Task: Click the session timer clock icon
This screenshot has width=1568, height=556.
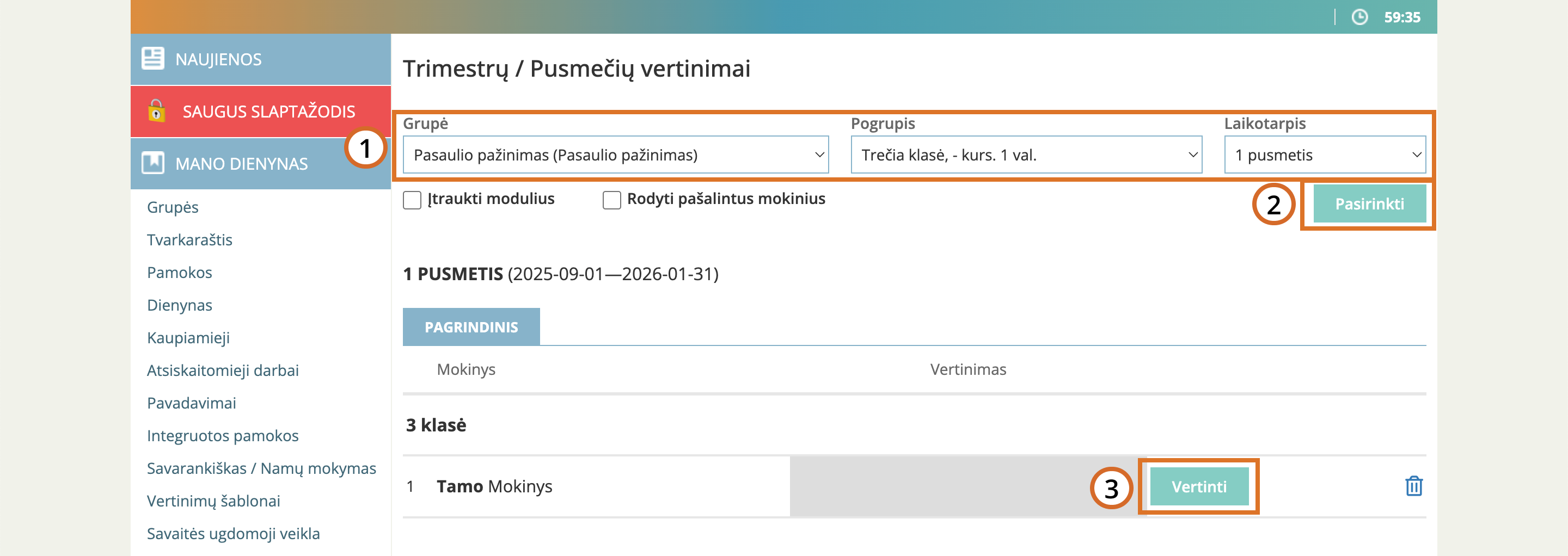Action: tap(1359, 17)
